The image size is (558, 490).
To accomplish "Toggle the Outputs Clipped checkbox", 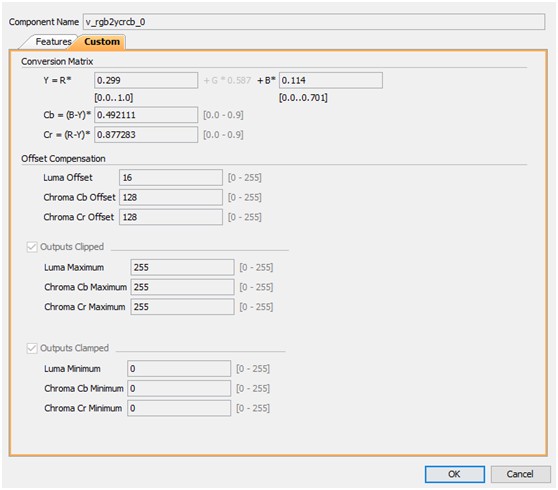I will point(32,247).
